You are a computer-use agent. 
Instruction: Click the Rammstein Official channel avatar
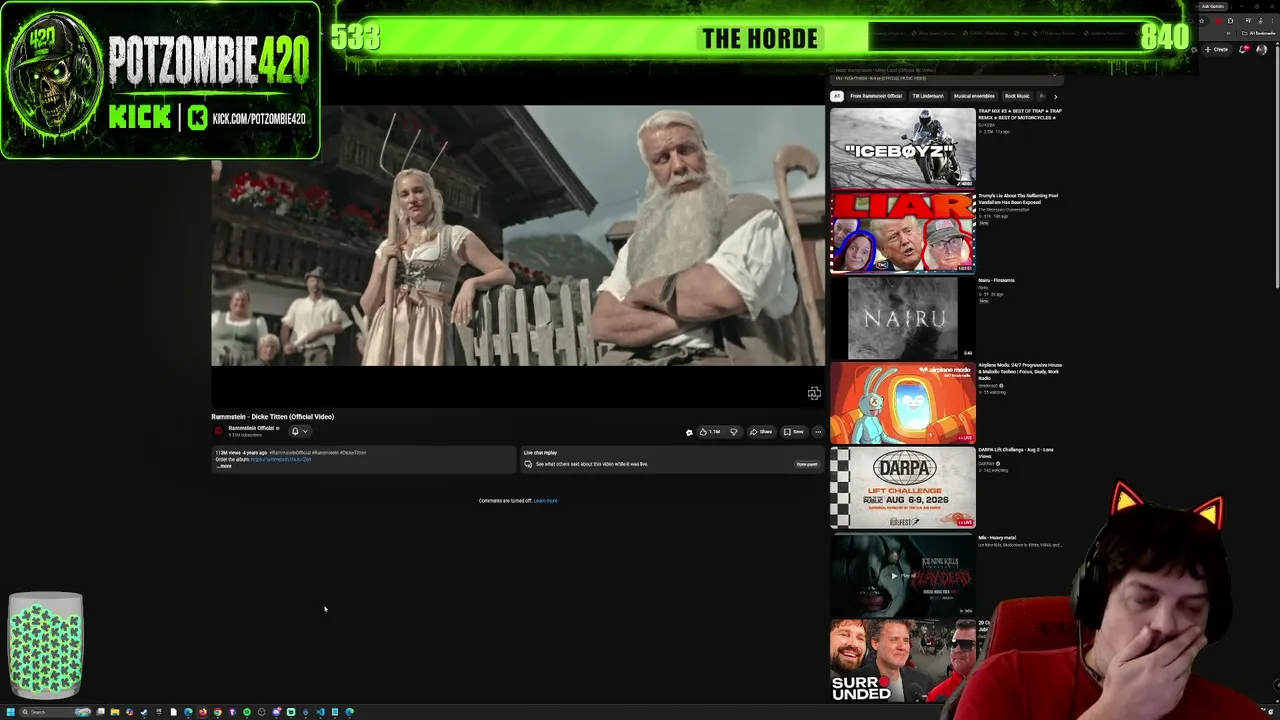click(218, 431)
